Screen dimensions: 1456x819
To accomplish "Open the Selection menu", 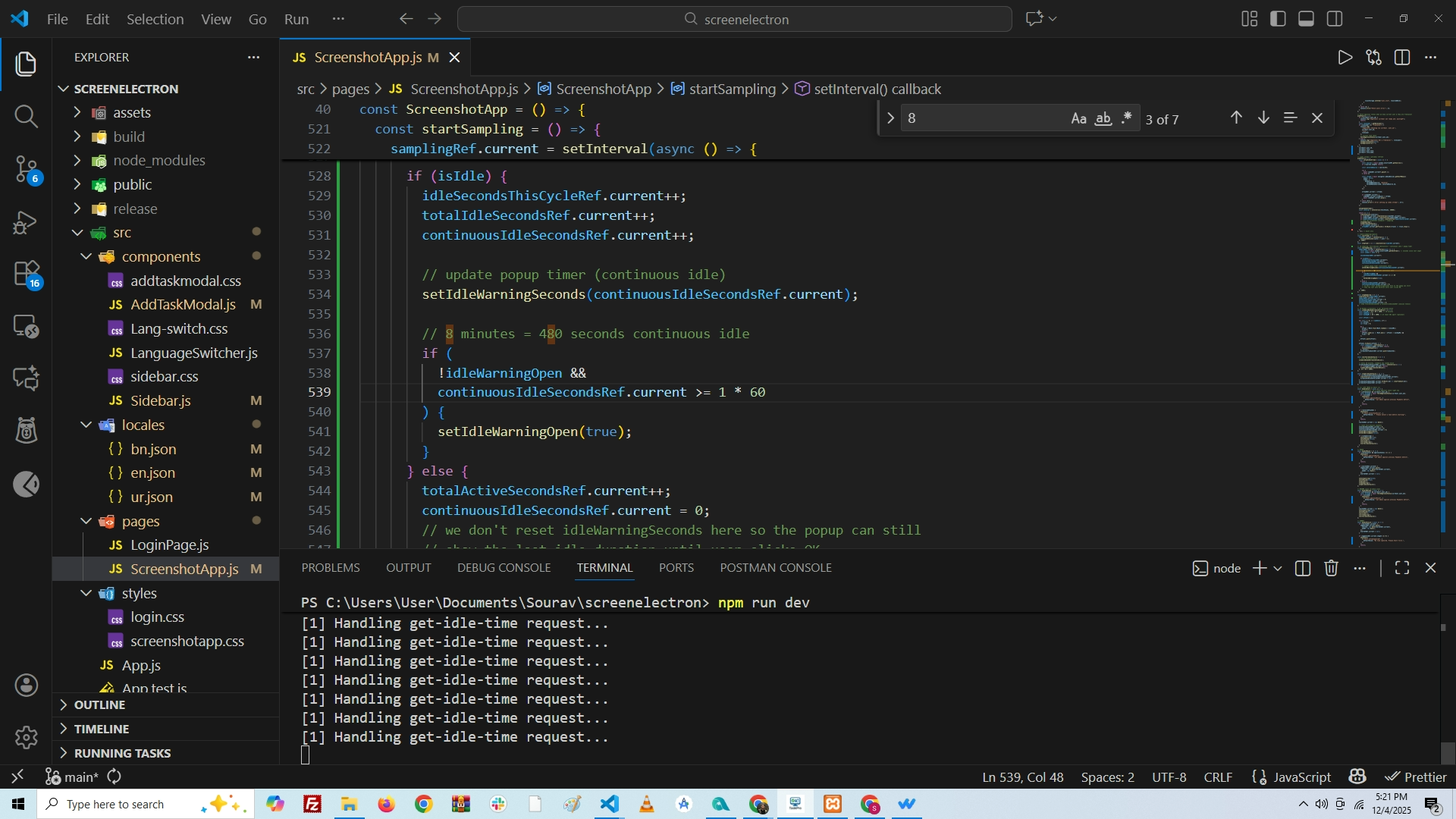I will pyautogui.click(x=155, y=19).
